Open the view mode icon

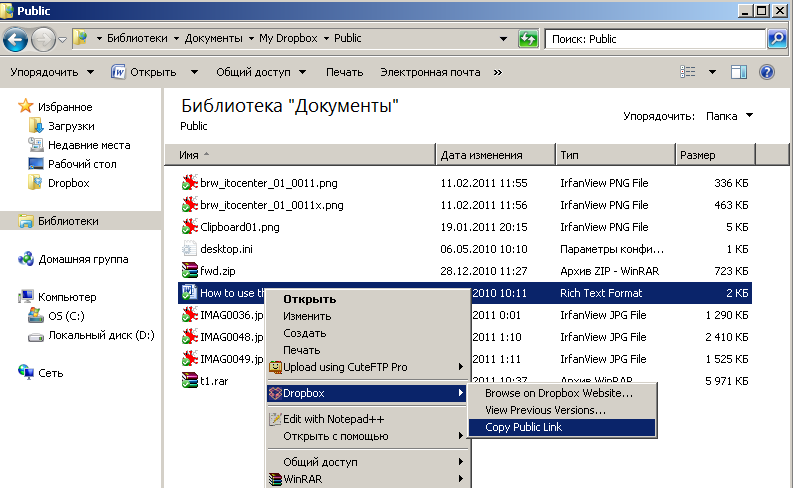click(687, 72)
